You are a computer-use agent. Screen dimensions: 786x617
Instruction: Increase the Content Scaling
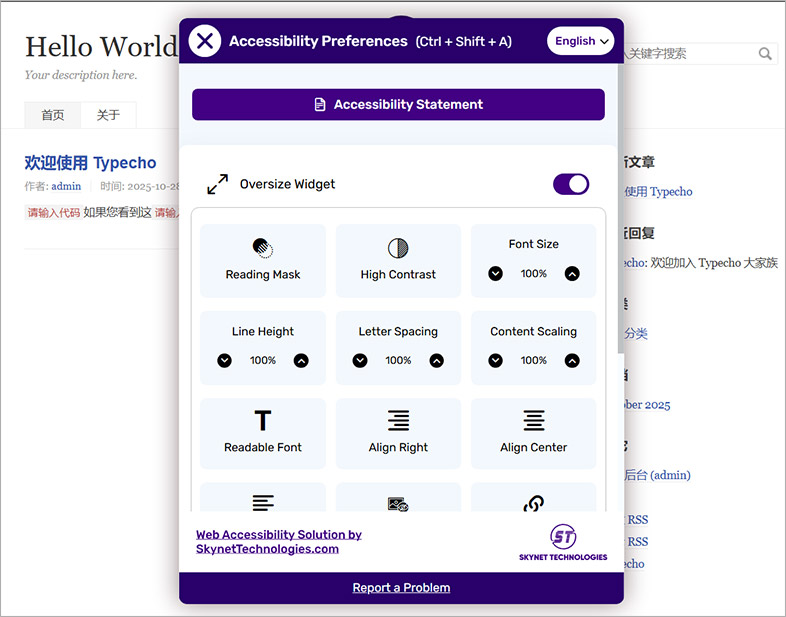pos(572,360)
